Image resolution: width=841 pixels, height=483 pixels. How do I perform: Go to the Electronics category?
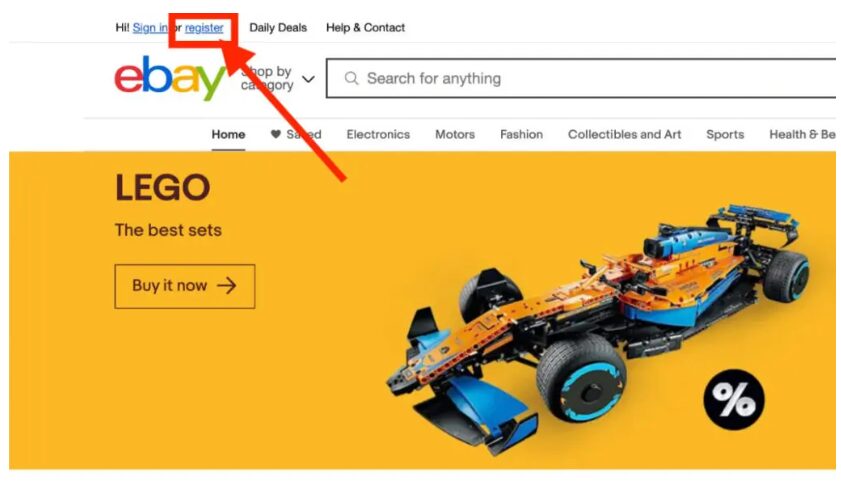click(x=378, y=135)
